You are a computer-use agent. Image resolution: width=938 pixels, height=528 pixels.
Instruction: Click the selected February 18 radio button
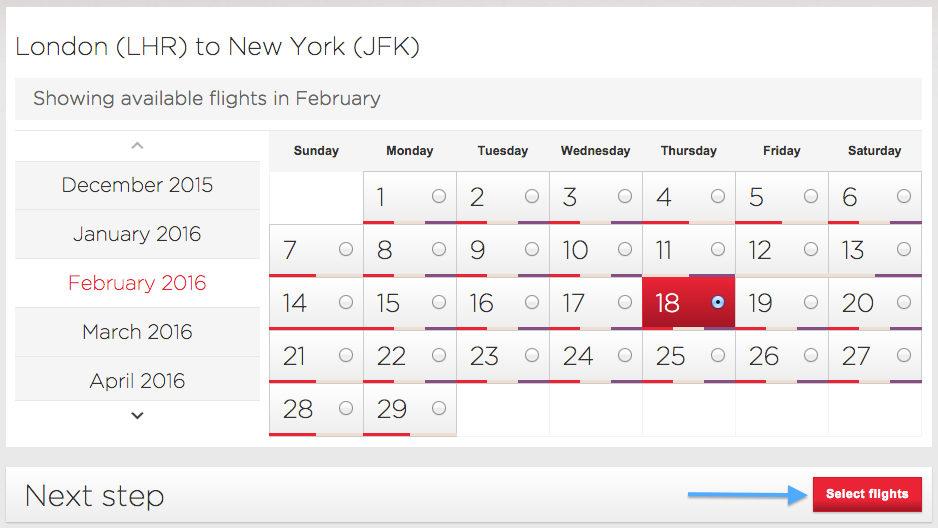click(718, 302)
